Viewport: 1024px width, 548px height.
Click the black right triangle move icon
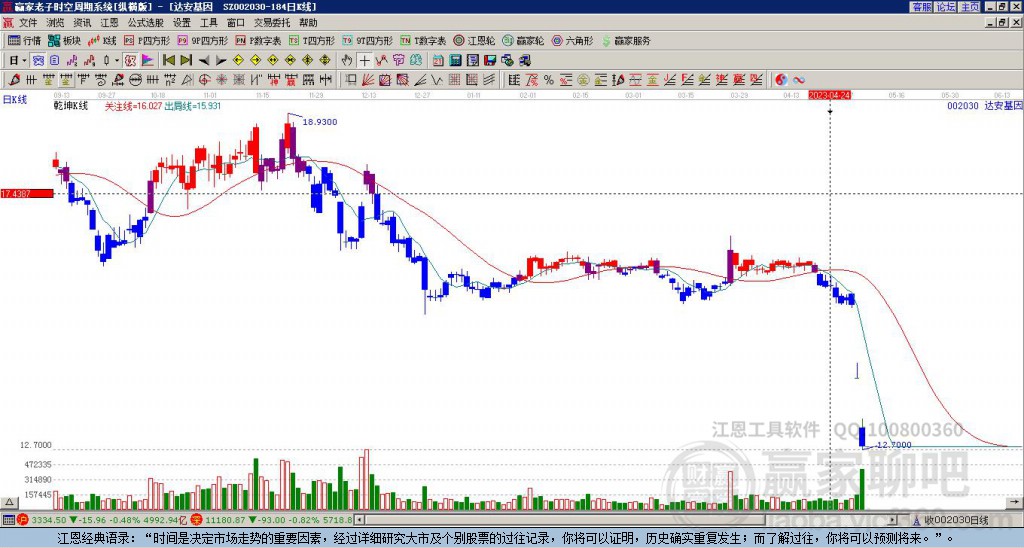pos(221,60)
